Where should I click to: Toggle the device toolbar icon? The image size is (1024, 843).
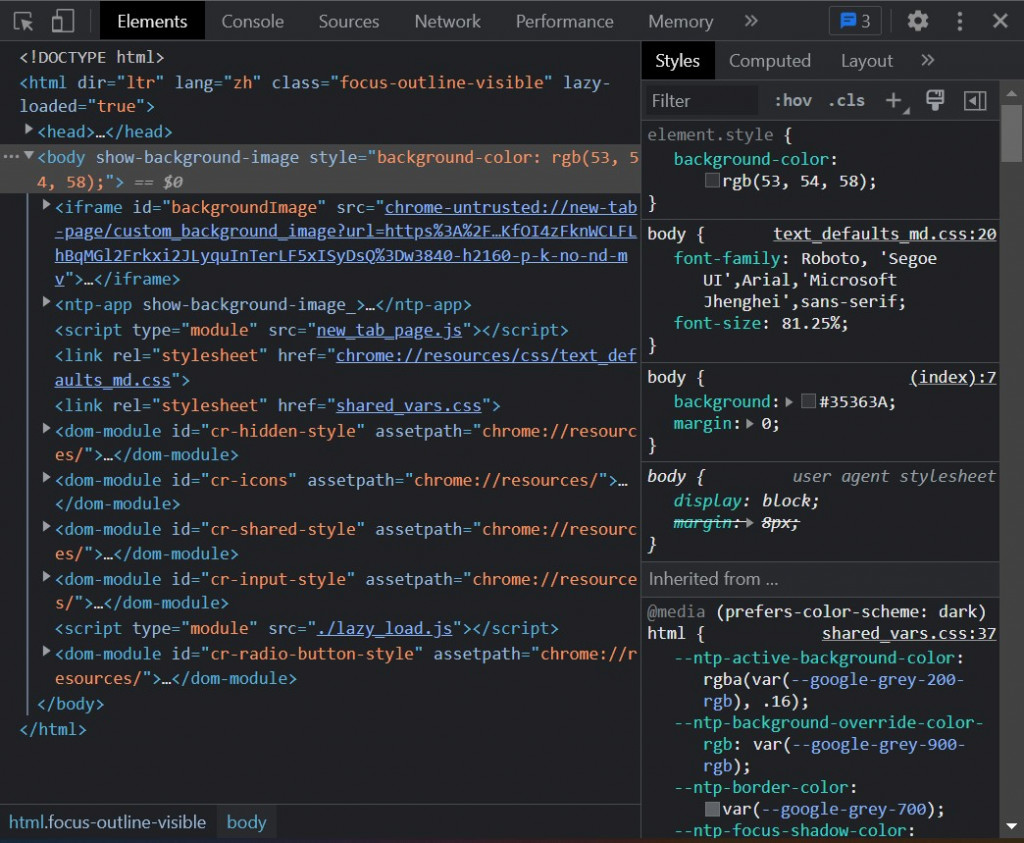click(63, 21)
